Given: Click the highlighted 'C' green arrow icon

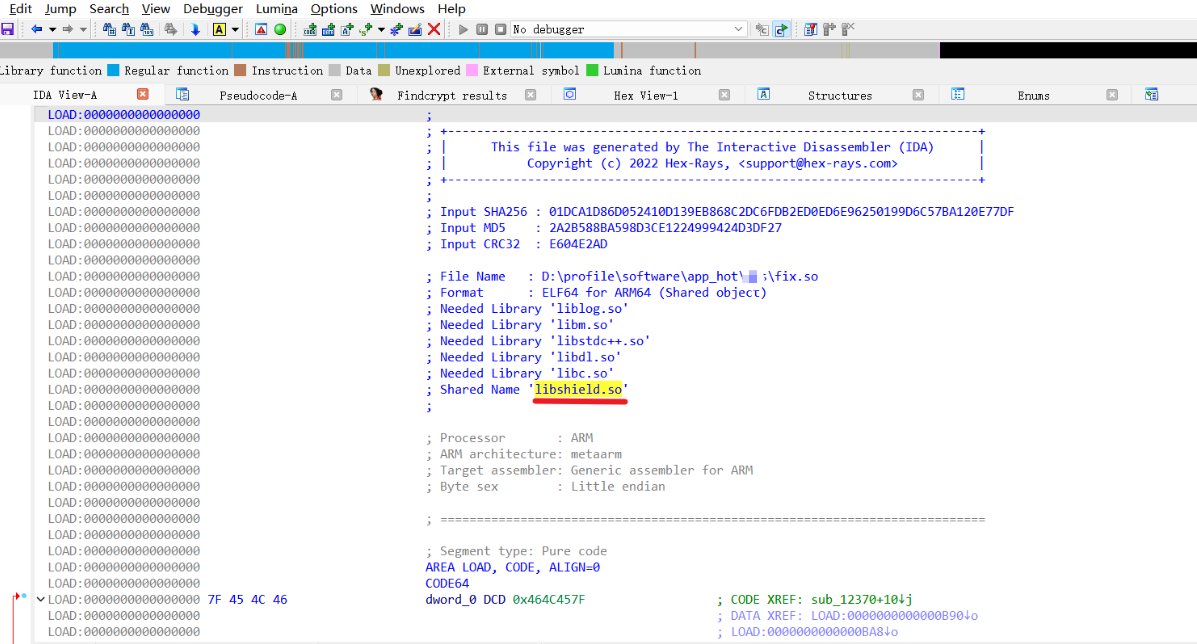Looking at the screenshot, I should (781, 29).
